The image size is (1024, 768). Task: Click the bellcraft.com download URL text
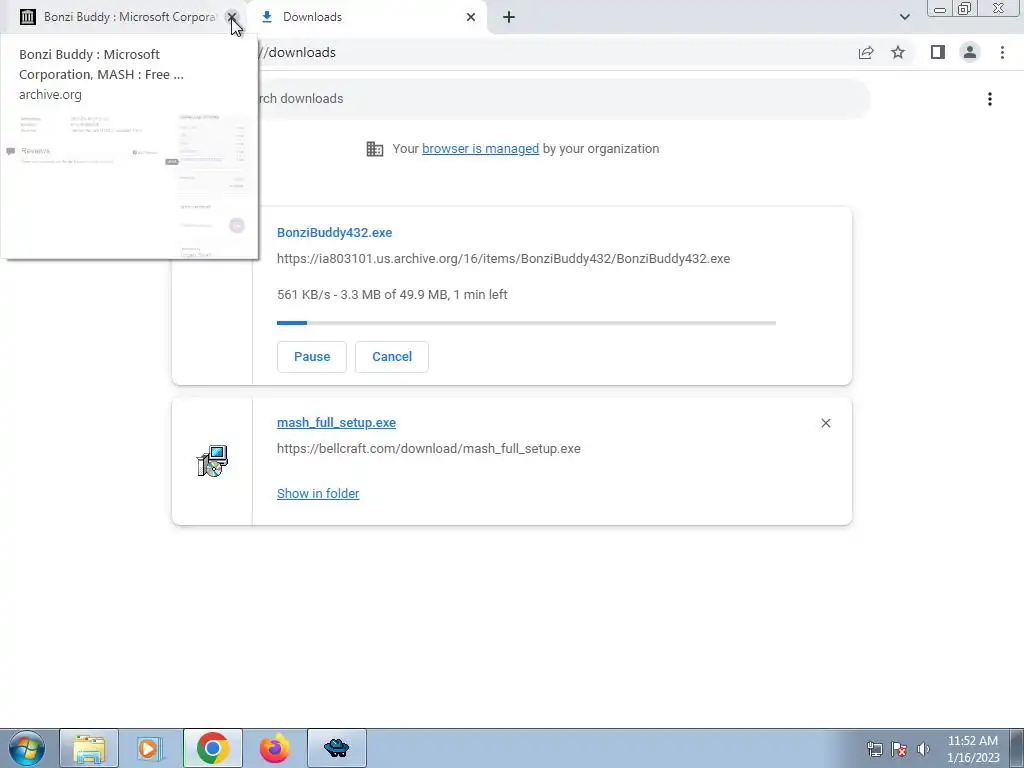(x=428, y=449)
